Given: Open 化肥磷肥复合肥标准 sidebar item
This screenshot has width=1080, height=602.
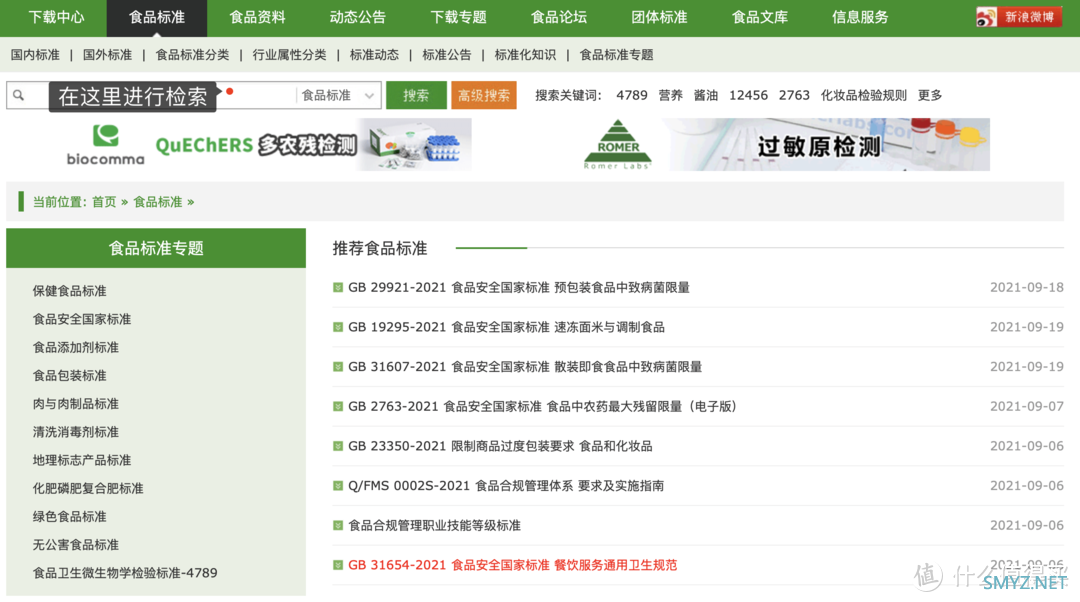Looking at the screenshot, I should (88, 488).
